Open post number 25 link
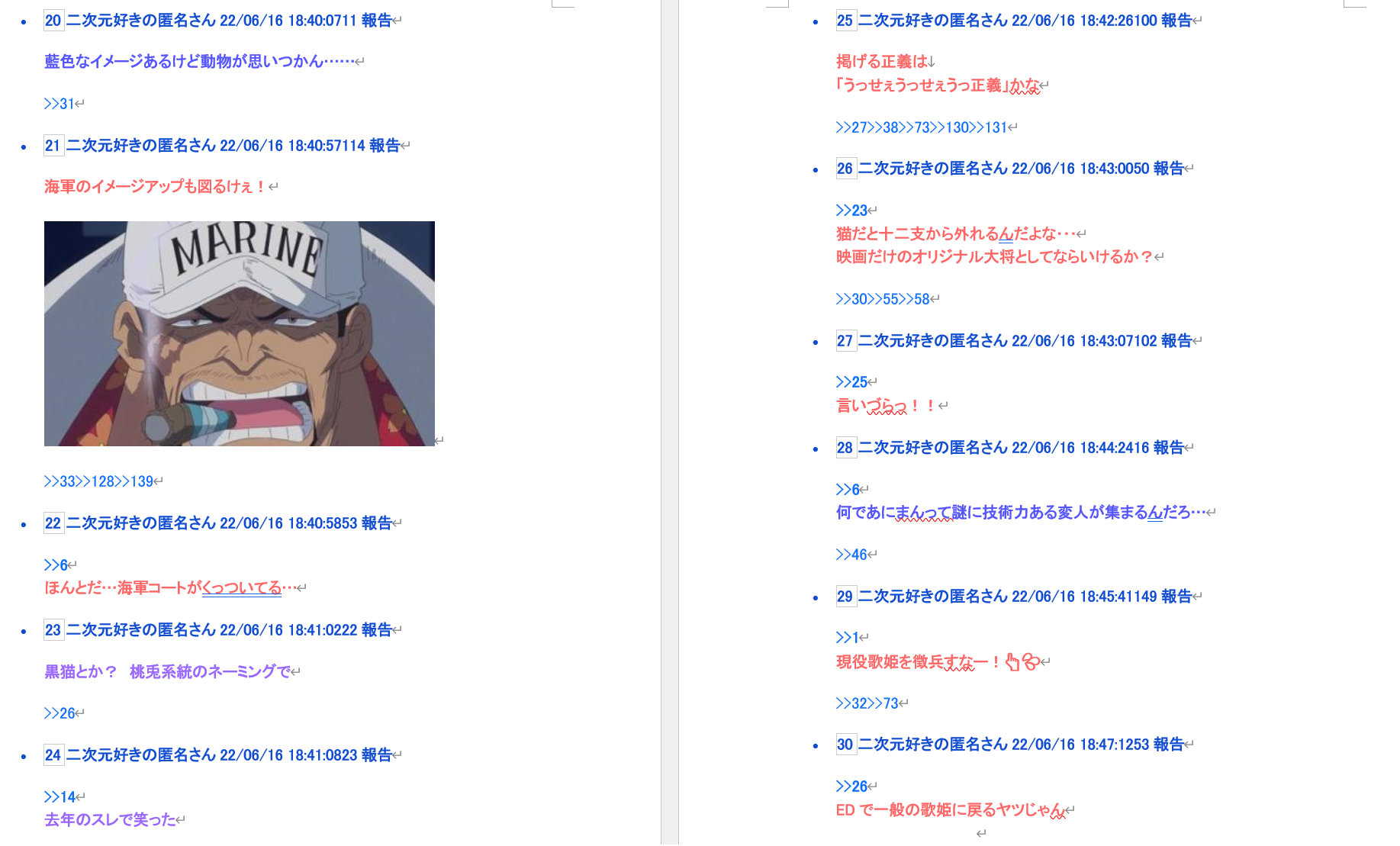This screenshot has width=1400, height=846. pos(845,21)
